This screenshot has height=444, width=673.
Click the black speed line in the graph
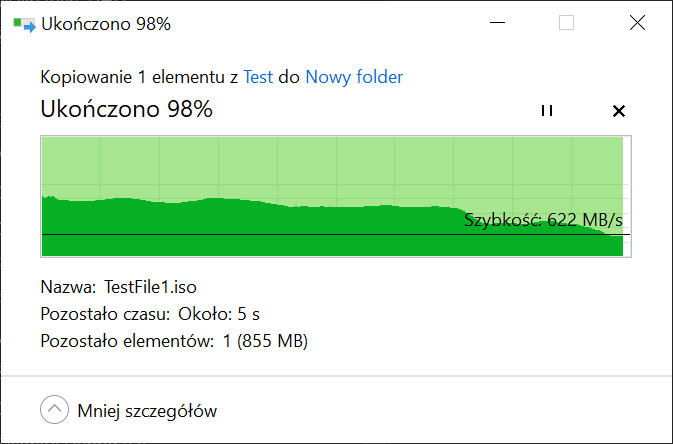pyautogui.click(x=336, y=234)
